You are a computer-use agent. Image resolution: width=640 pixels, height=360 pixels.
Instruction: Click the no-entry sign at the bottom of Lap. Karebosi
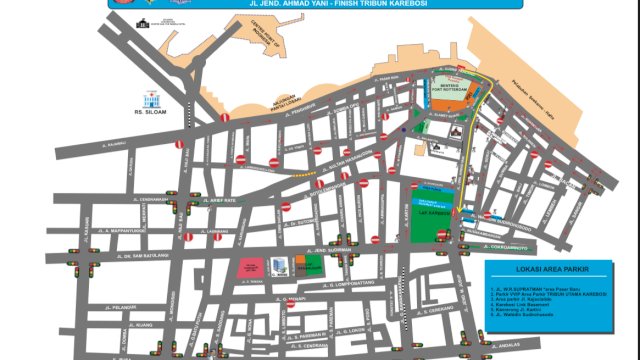point(442,234)
